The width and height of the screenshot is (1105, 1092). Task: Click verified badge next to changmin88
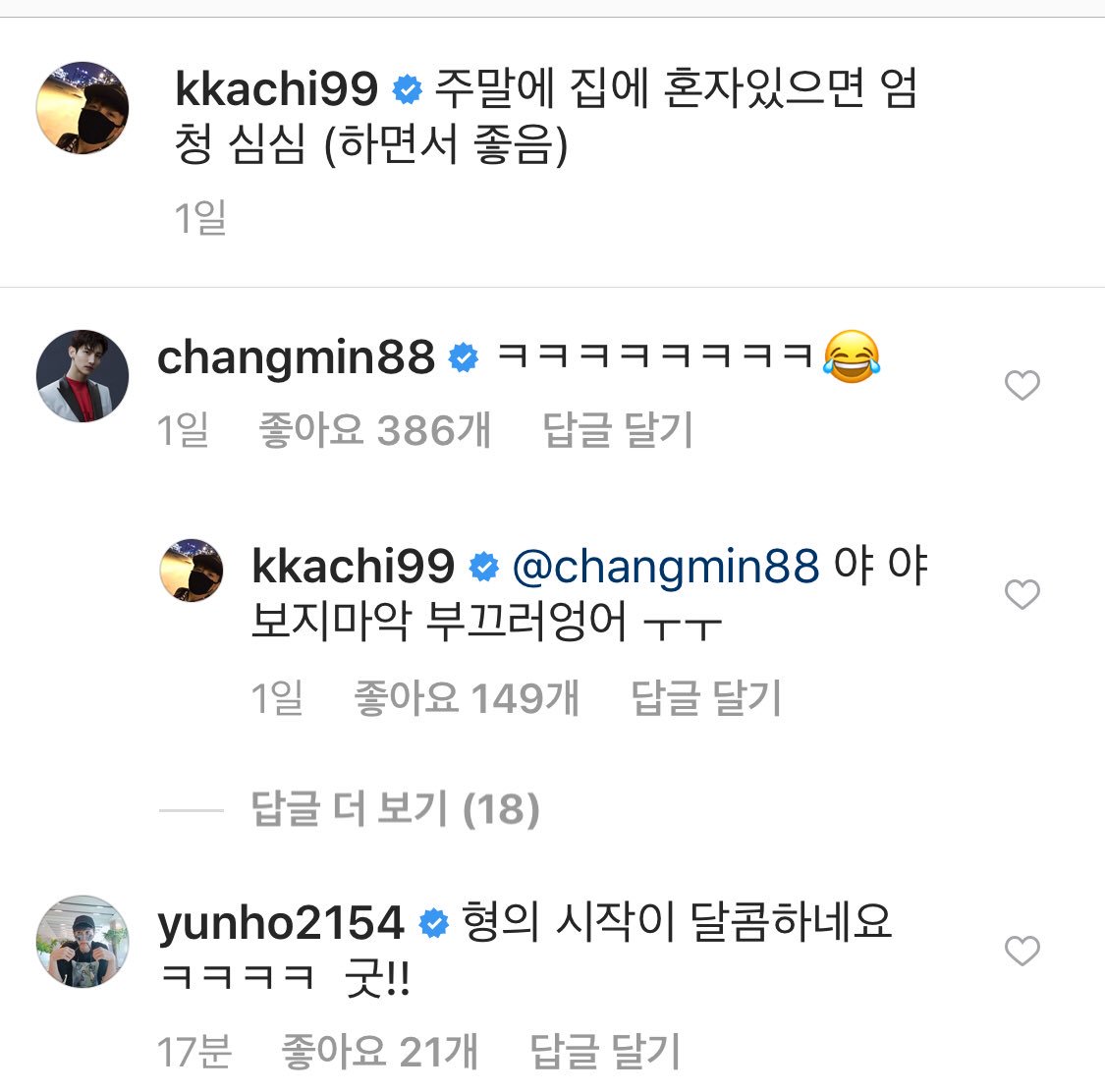pyautogui.click(x=464, y=357)
